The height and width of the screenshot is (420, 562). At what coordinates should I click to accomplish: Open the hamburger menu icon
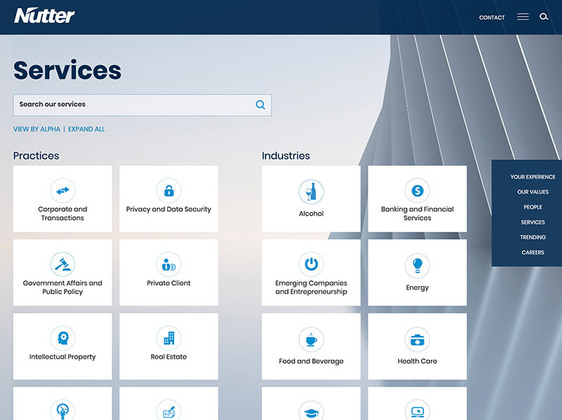pos(523,17)
